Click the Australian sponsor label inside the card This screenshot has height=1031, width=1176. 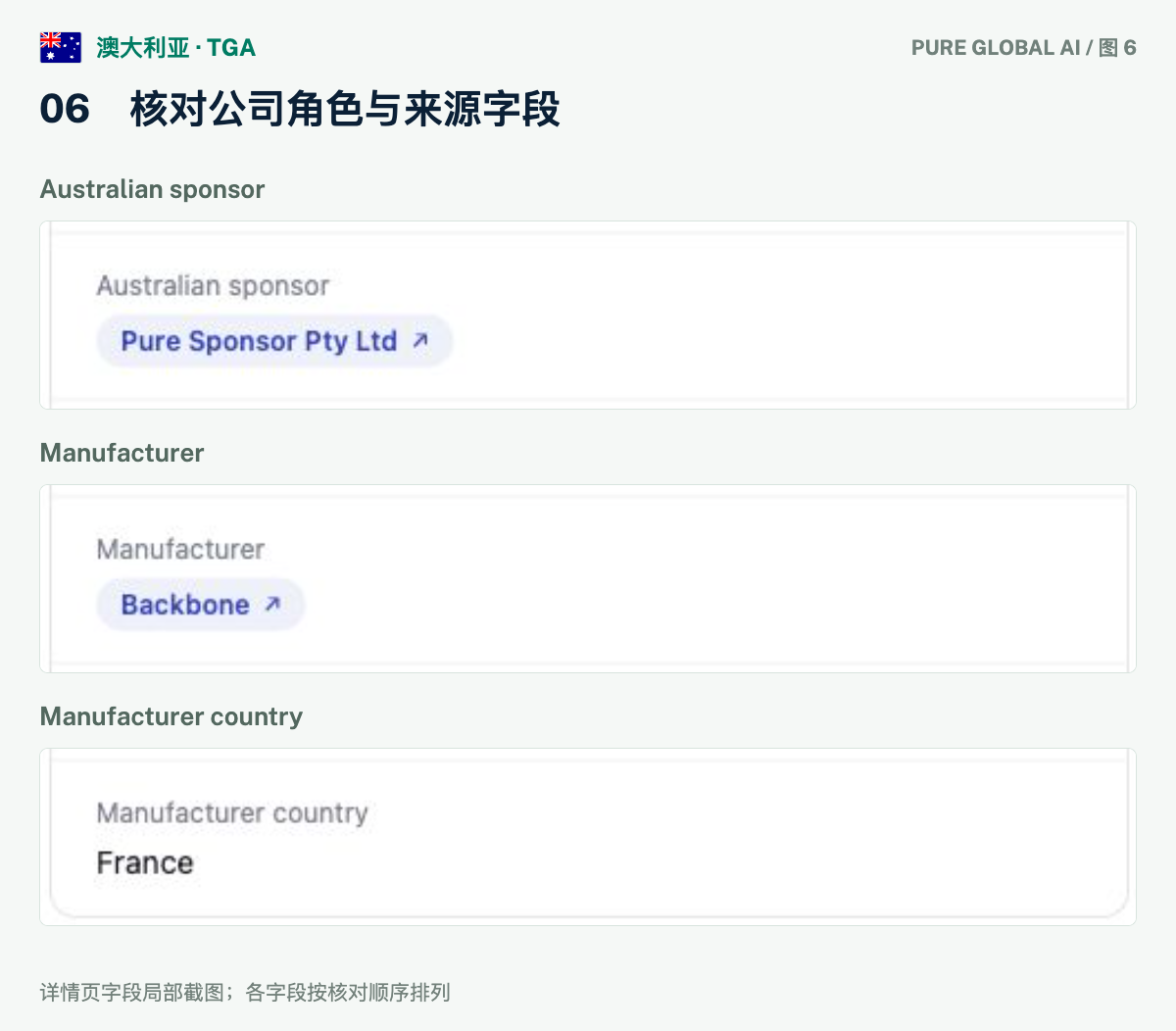213,285
